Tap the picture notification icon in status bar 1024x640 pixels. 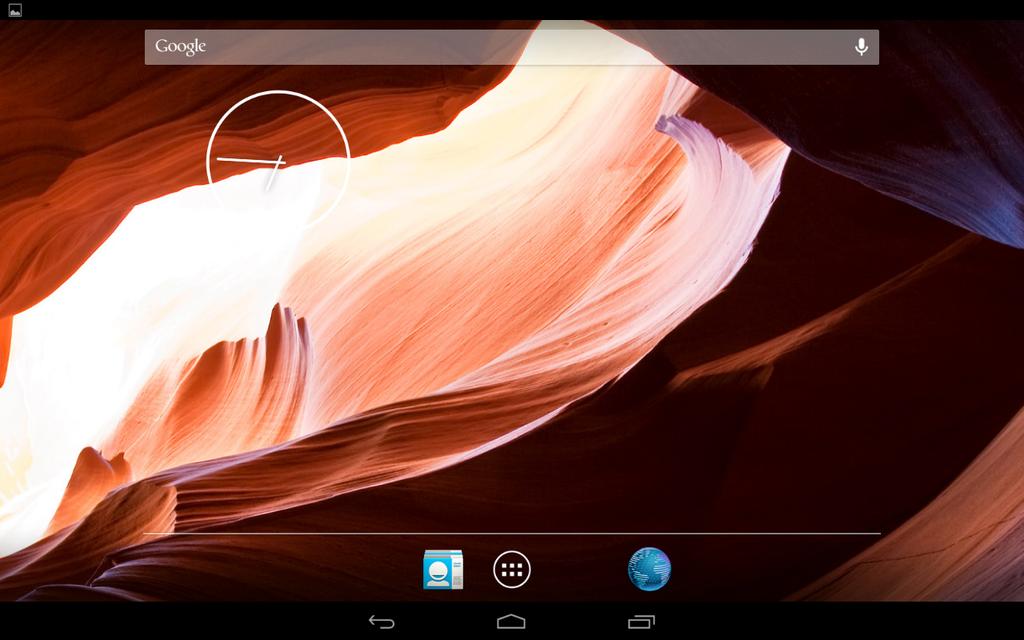(x=15, y=10)
